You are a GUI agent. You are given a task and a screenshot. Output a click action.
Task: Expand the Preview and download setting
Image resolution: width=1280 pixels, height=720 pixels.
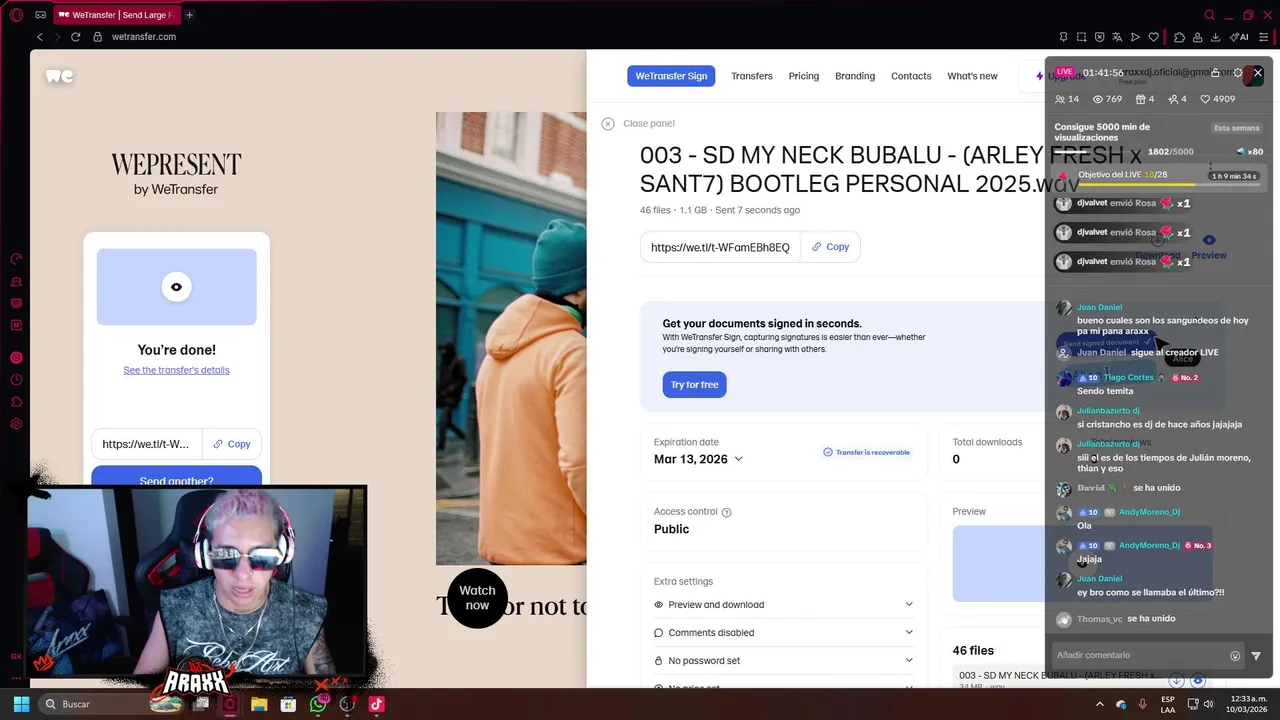tap(783, 605)
